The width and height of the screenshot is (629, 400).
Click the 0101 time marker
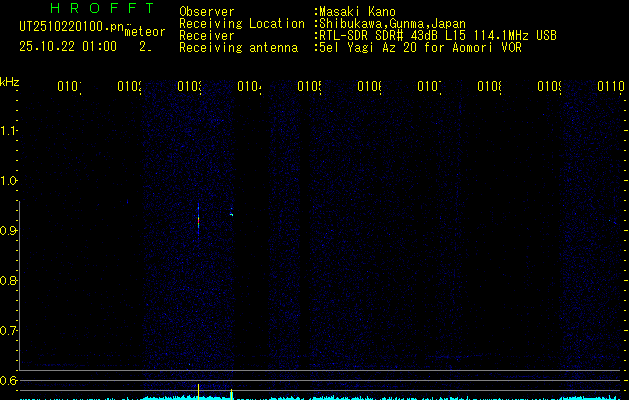[69, 86]
